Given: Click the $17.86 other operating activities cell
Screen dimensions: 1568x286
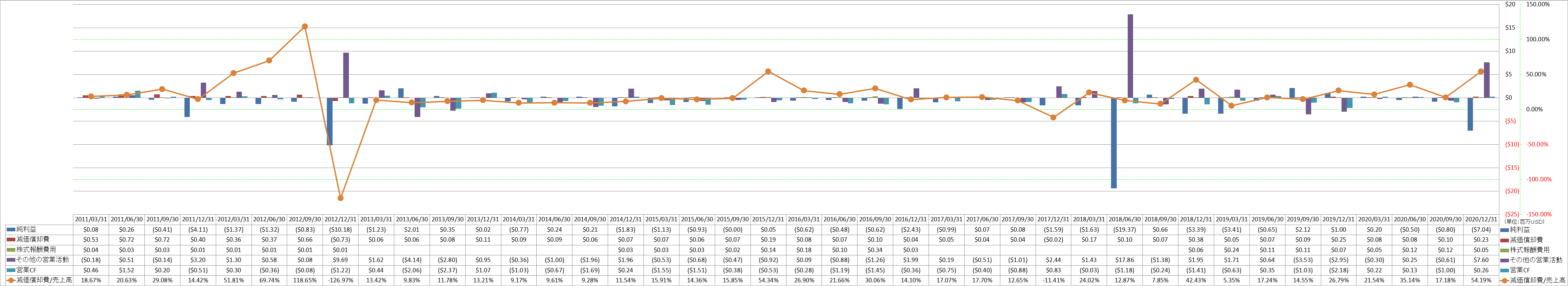Looking at the screenshot, I should 1125,260.
